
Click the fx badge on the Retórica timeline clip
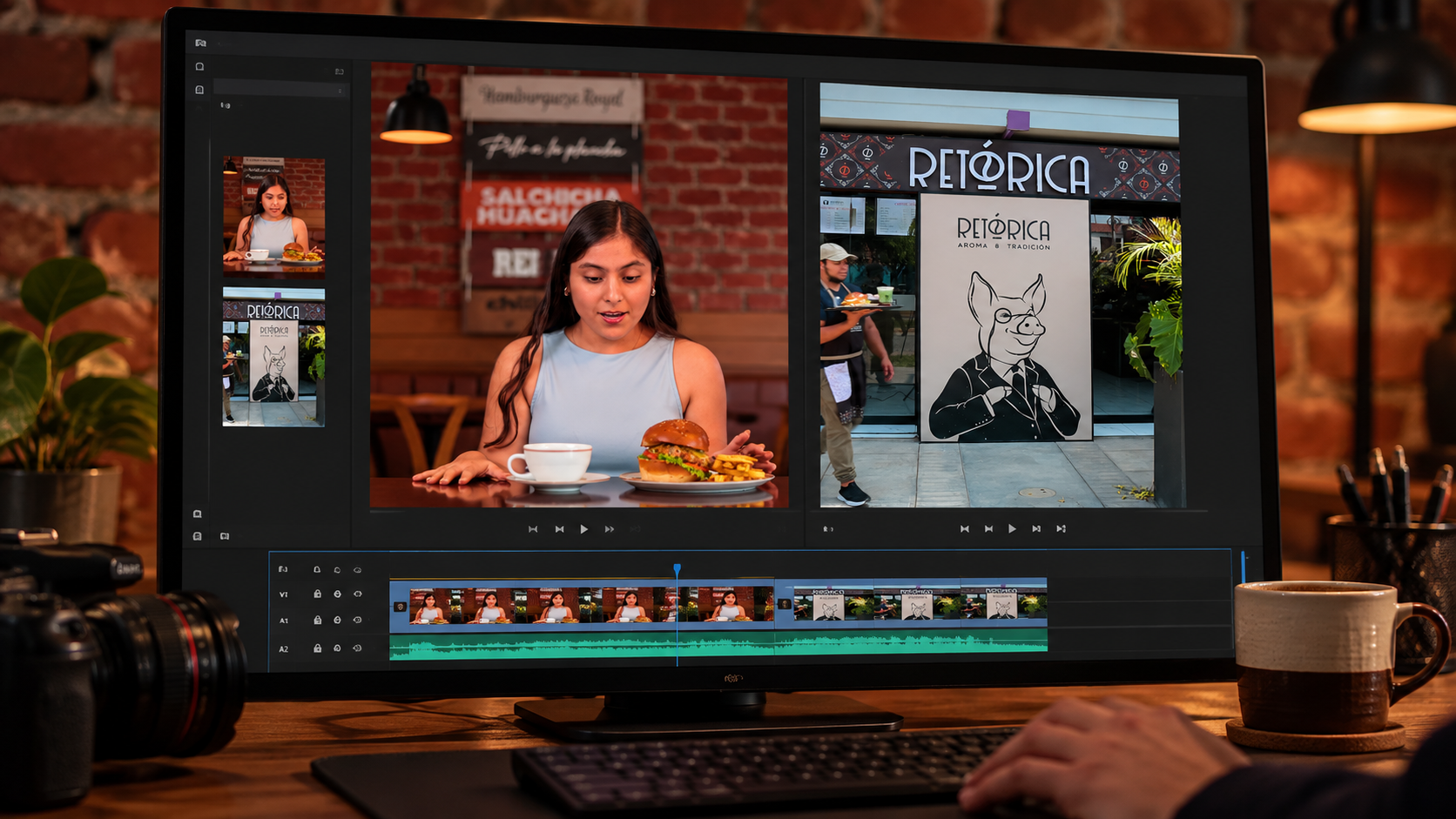coord(785,604)
